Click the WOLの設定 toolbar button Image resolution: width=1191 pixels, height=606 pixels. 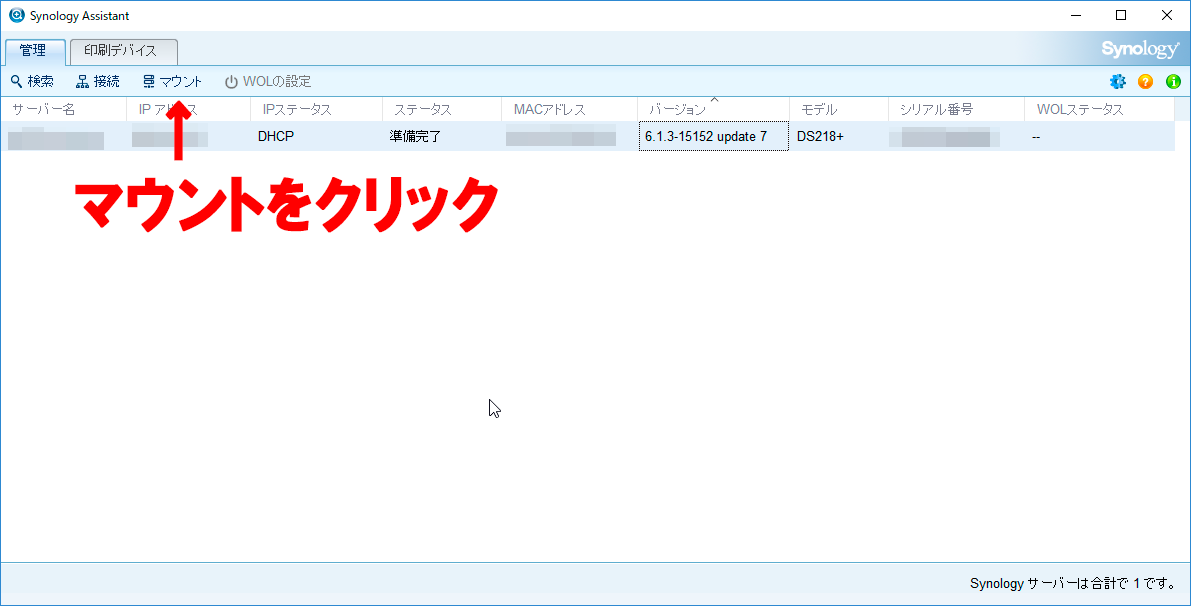point(268,81)
